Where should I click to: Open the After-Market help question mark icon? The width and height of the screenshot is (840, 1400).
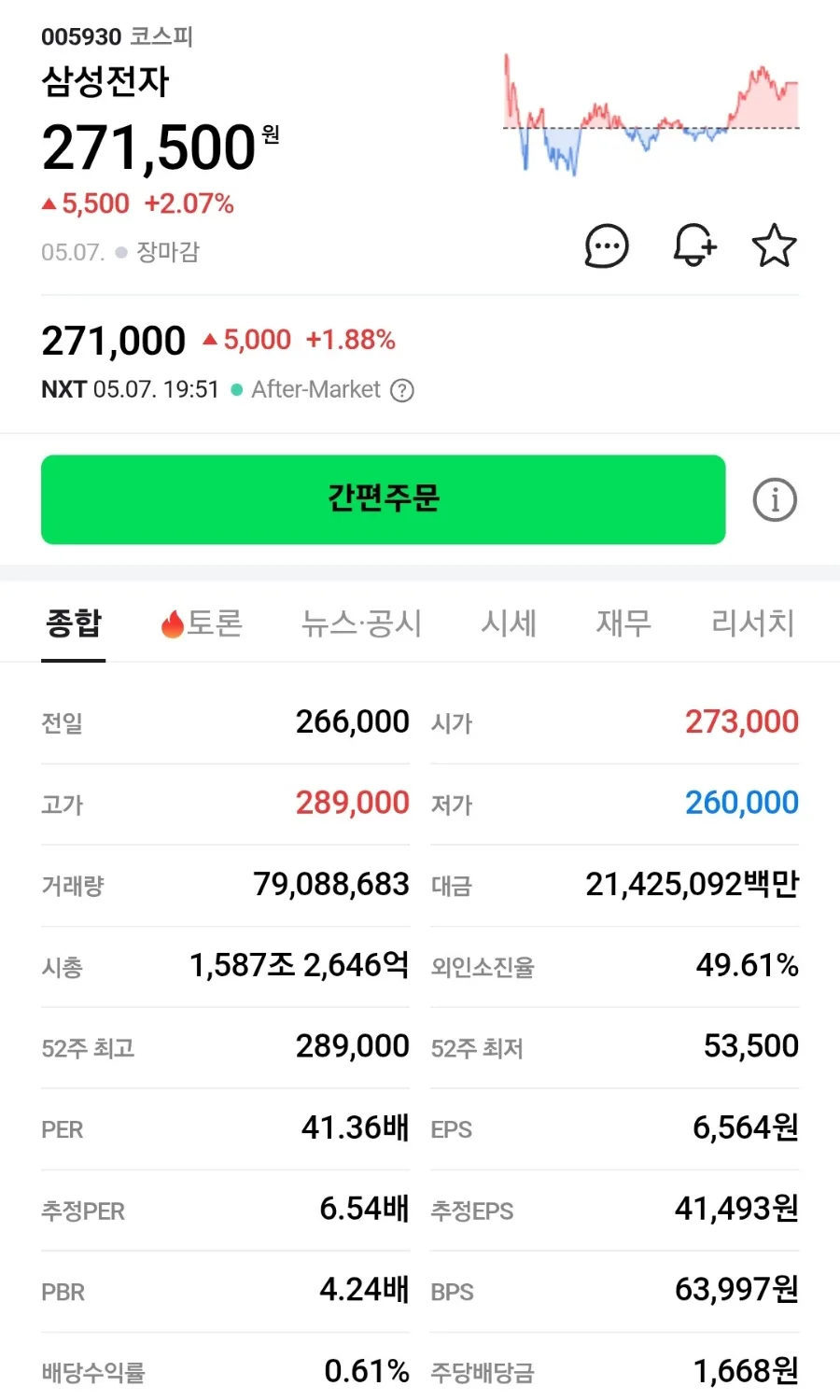(x=402, y=390)
